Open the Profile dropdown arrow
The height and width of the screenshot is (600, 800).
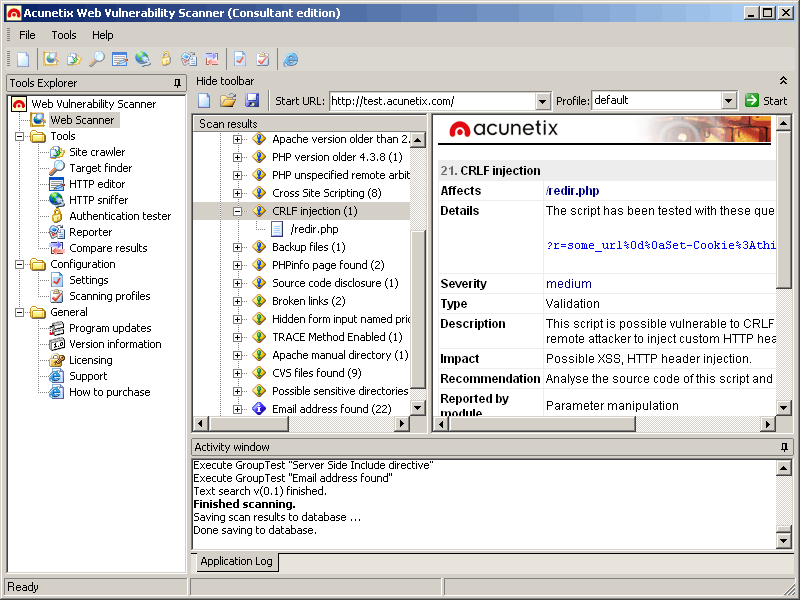729,101
